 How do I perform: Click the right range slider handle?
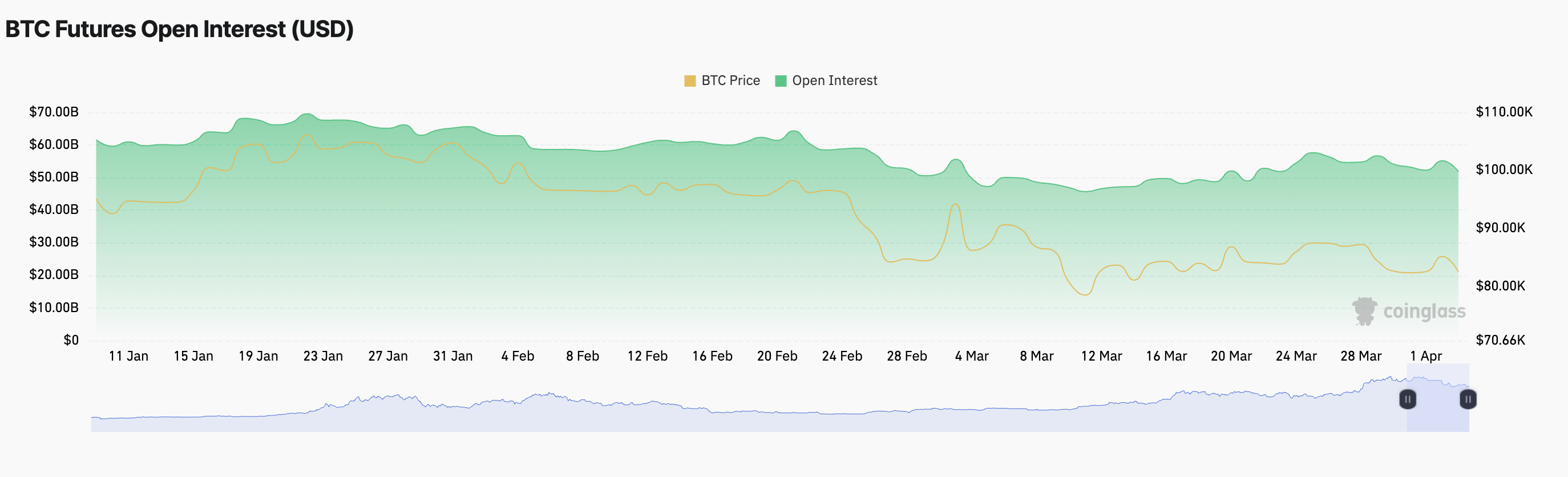tap(1468, 399)
